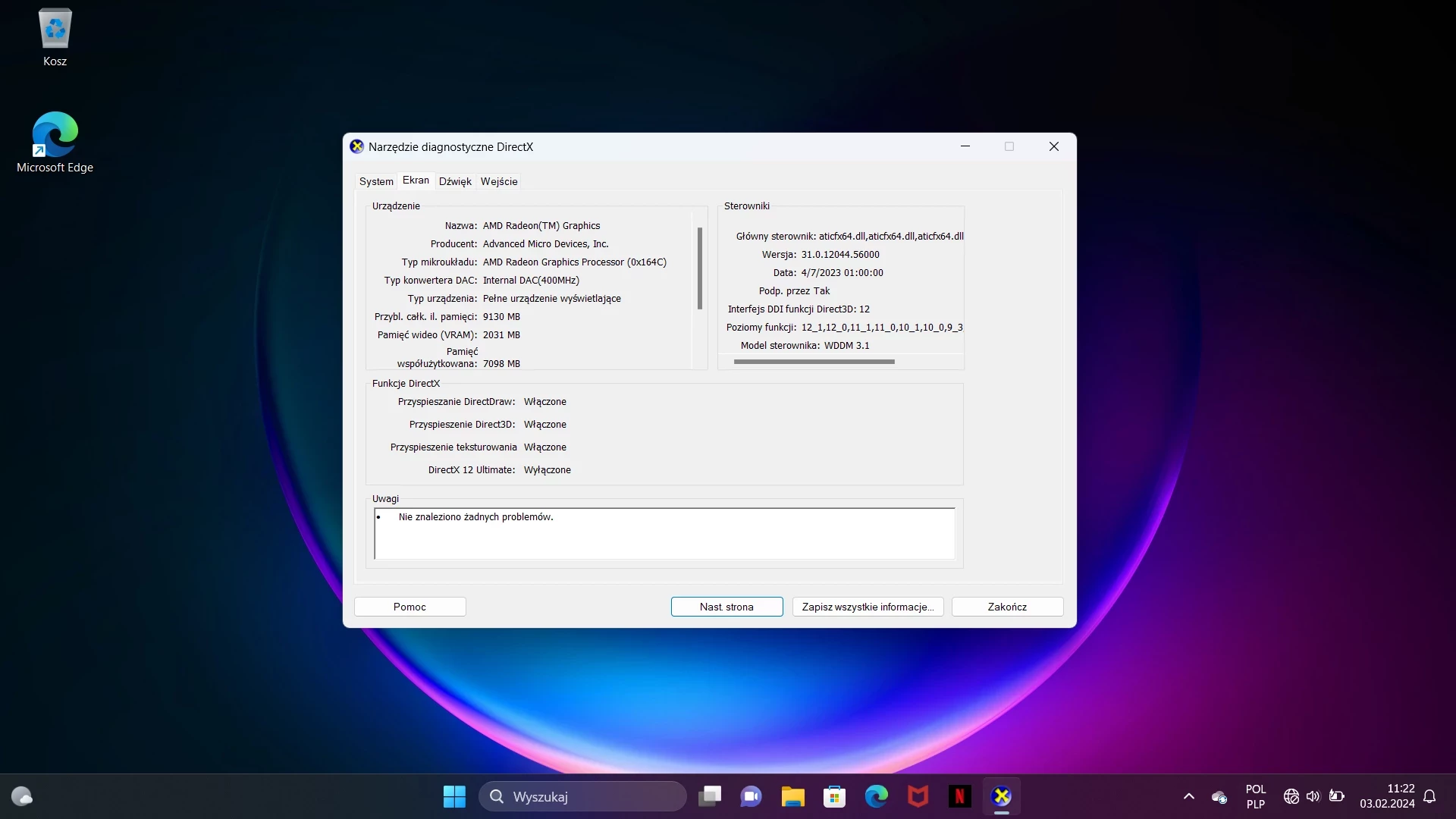Click the Urządzenie panel vertical scrollbar

pyautogui.click(x=700, y=268)
